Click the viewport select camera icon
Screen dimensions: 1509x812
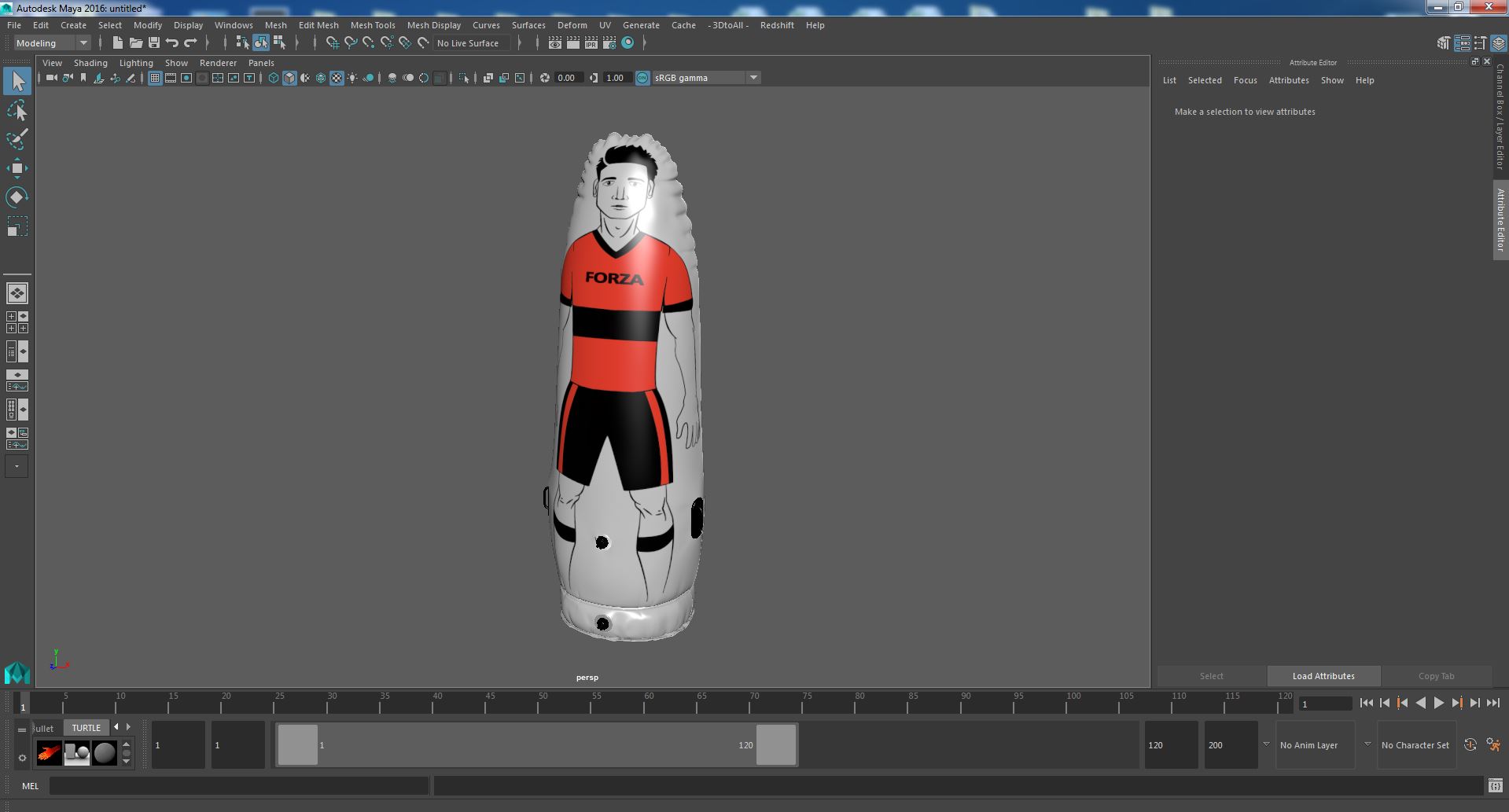(x=52, y=78)
